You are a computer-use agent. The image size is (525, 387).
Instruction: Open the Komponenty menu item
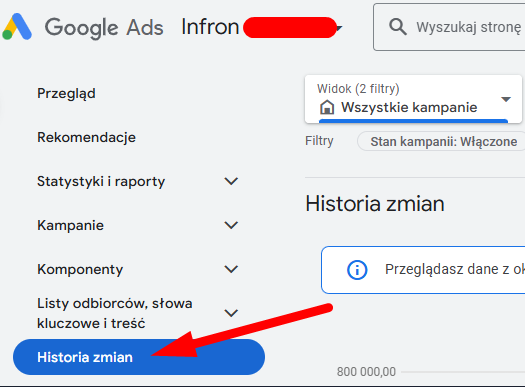pyautogui.click(x=80, y=269)
